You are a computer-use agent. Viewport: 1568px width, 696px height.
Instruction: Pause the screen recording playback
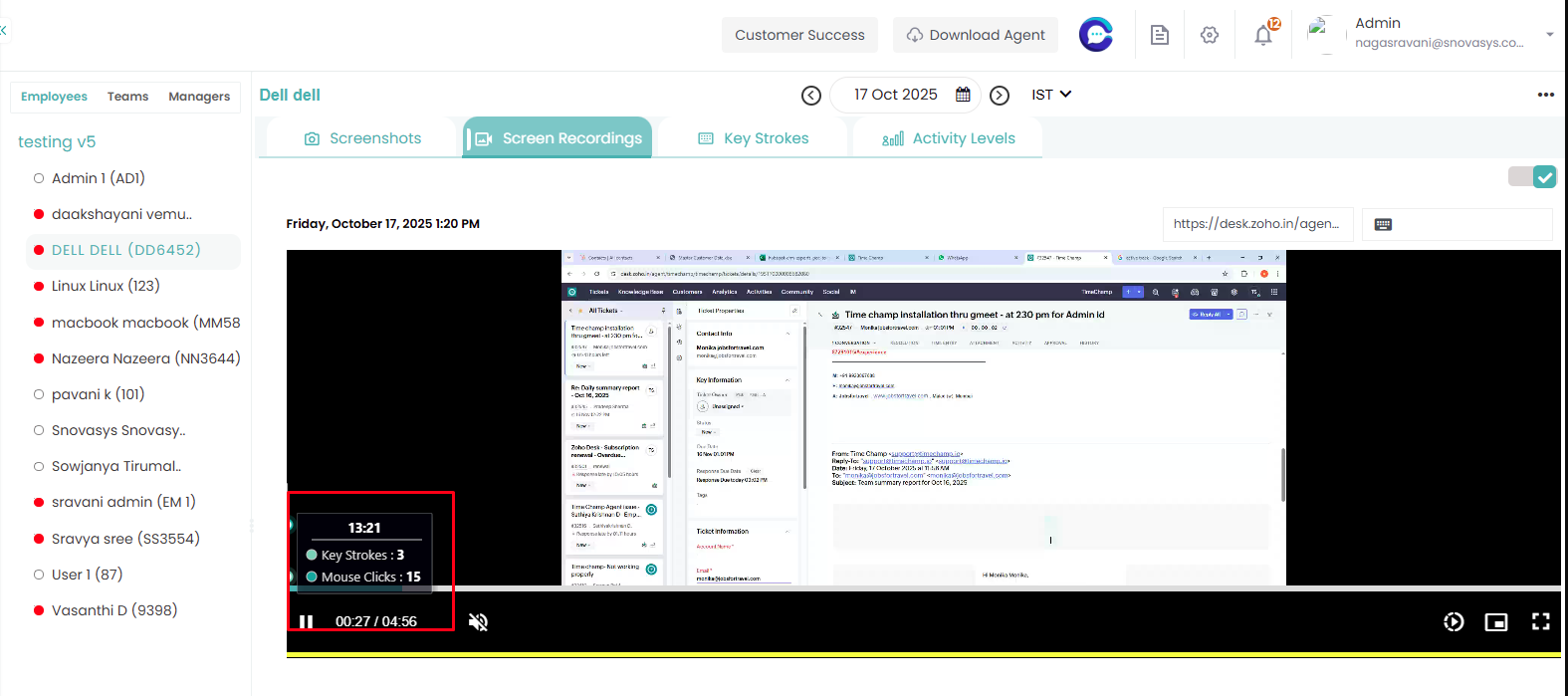click(x=307, y=621)
